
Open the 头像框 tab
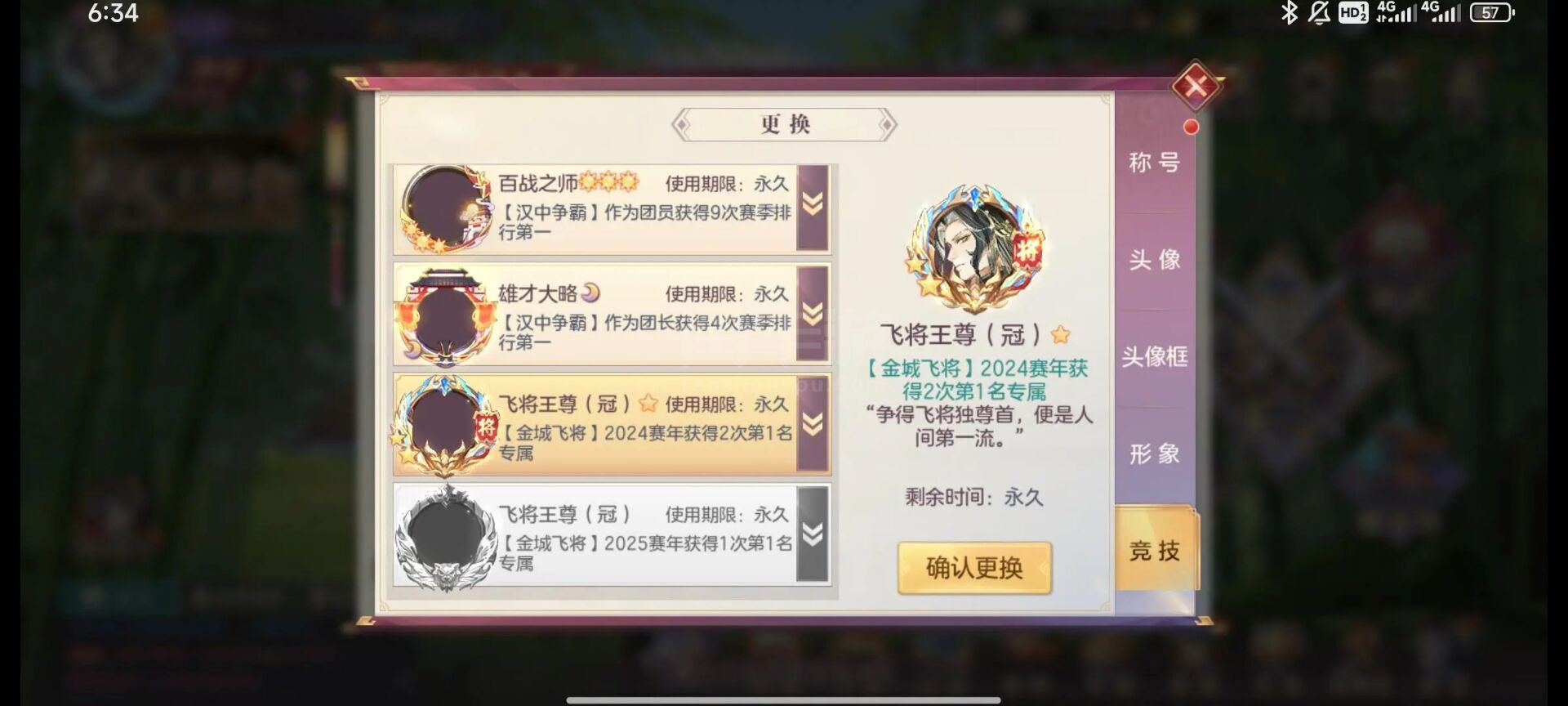point(1155,357)
